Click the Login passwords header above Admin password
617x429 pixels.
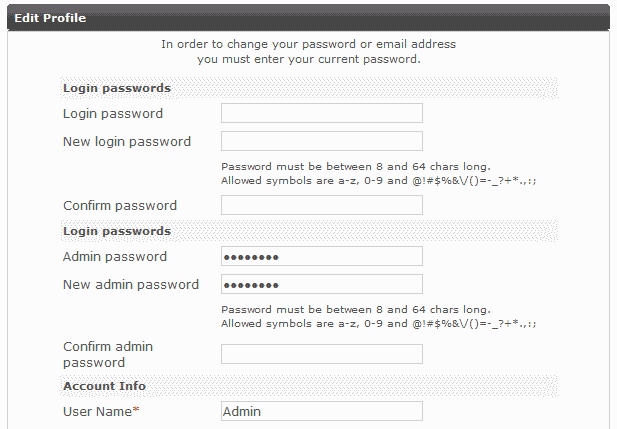point(117,231)
